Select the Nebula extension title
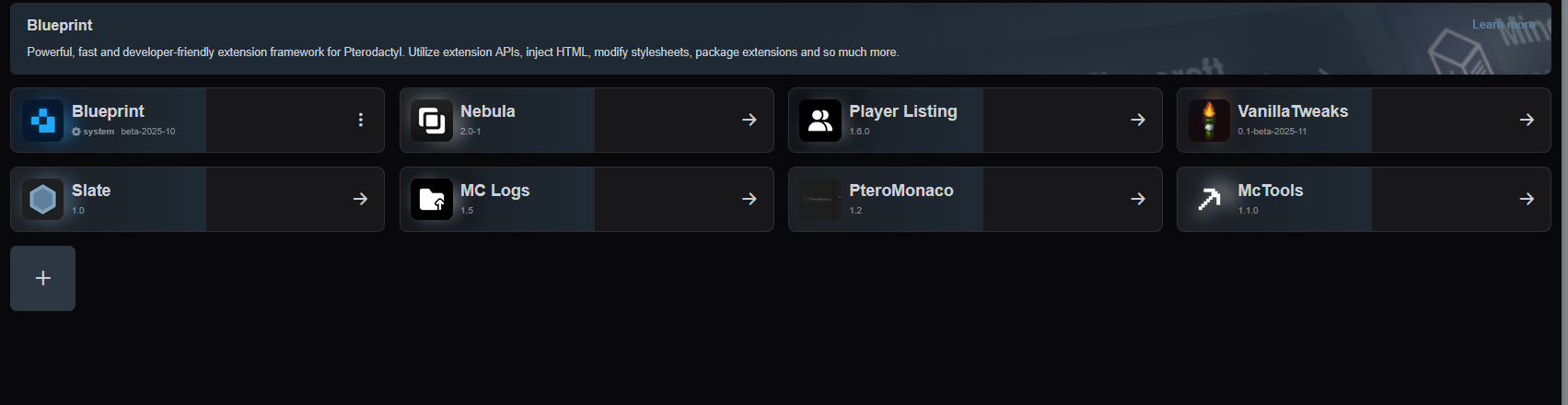This screenshot has width=1568, height=405. point(487,111)
